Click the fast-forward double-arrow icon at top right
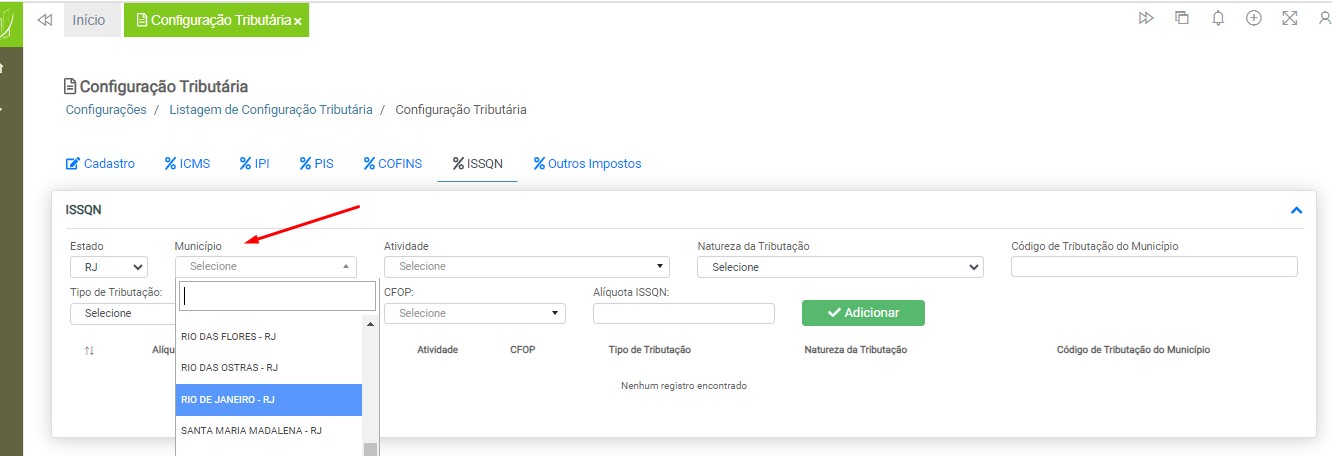This screenshot has height=456, width=1332. tap(1146, 19)
